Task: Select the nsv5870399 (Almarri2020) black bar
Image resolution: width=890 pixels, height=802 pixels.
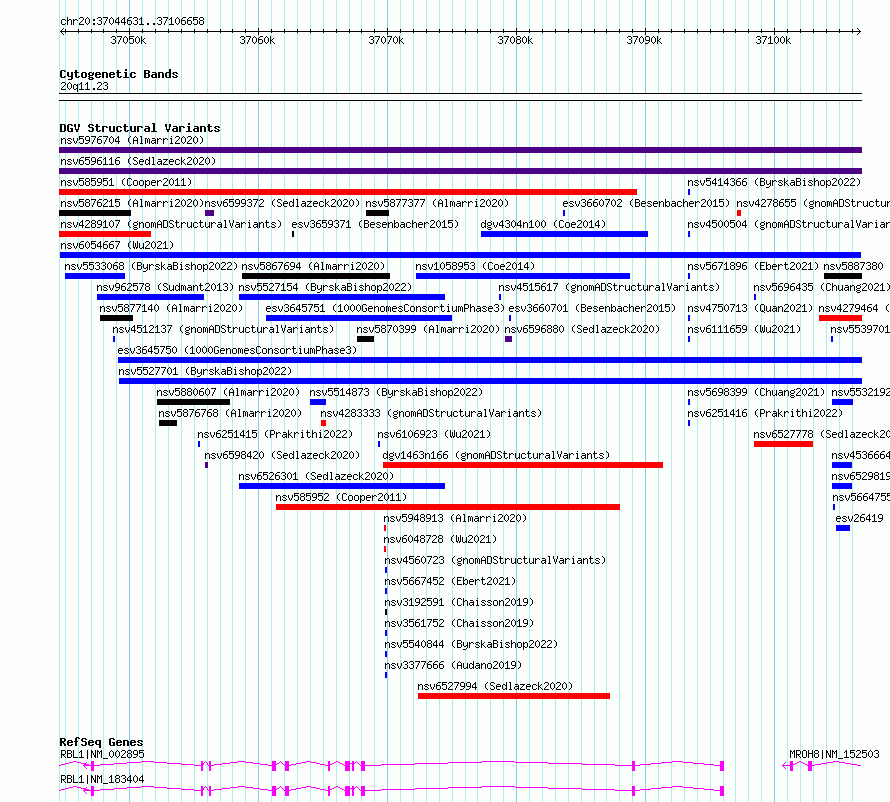Action: [x=366, y=339]
